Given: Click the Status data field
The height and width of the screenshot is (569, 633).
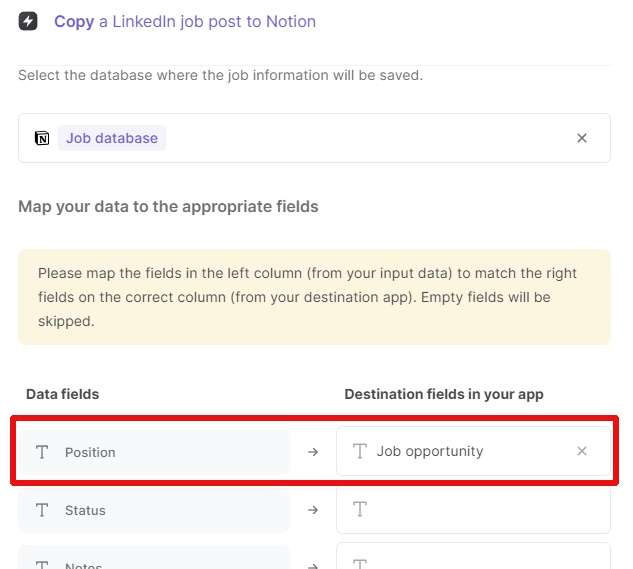Looking at the screenshot, I should 154,510.
